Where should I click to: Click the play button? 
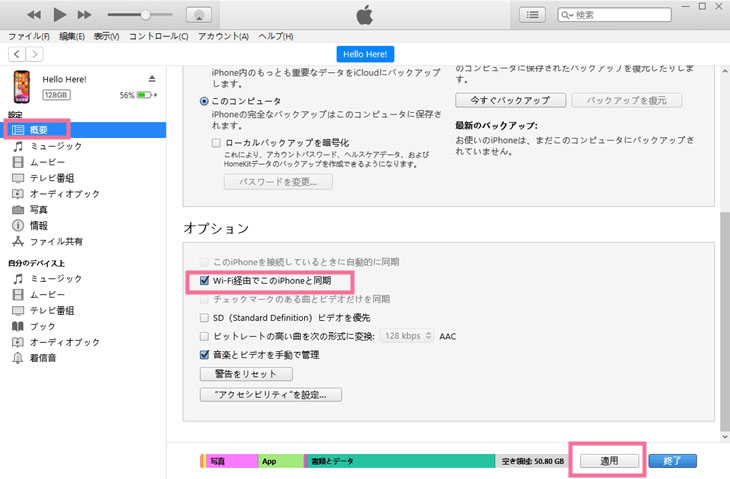tap(59, 15)
